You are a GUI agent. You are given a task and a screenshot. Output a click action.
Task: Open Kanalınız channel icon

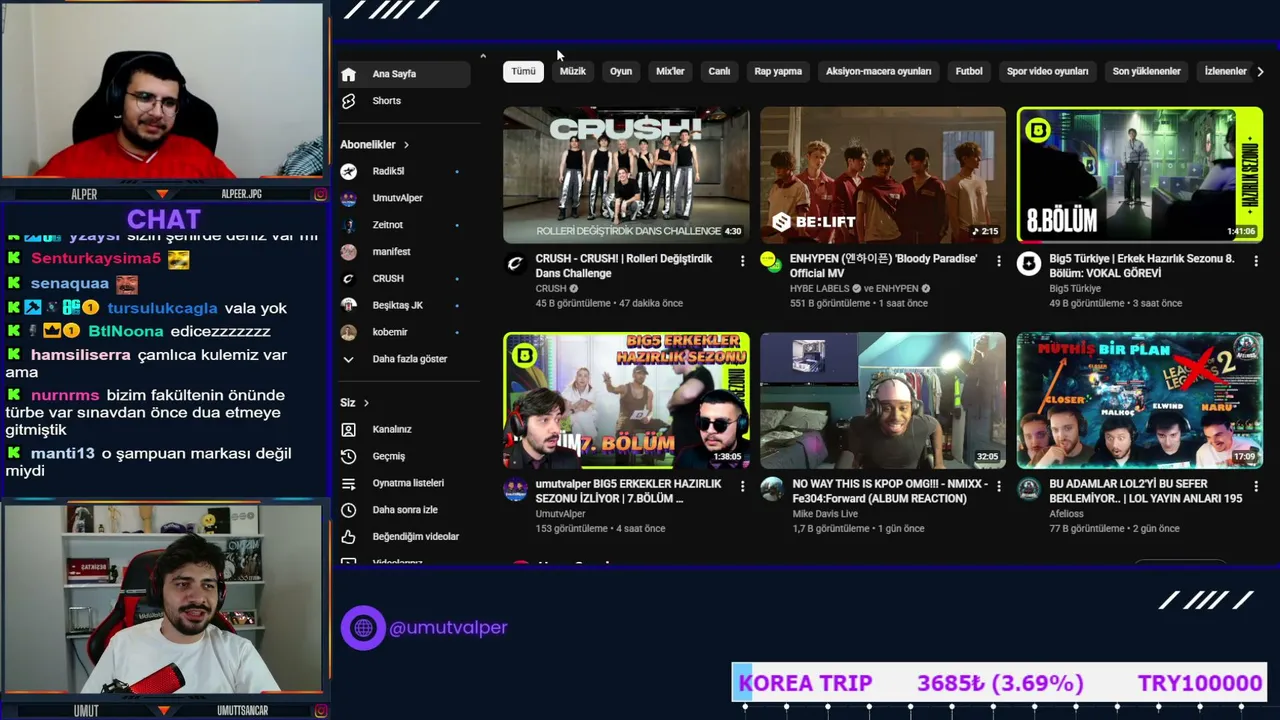348,429
